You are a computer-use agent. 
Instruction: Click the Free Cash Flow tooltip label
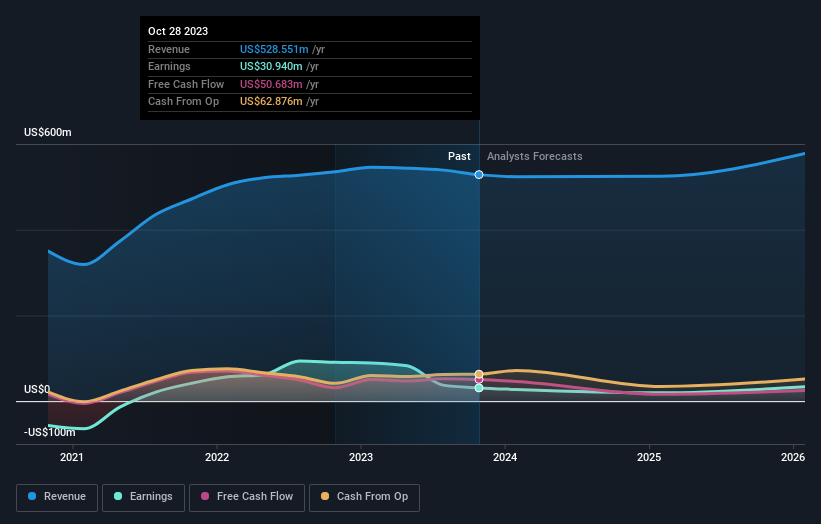[x=186, y=84]
